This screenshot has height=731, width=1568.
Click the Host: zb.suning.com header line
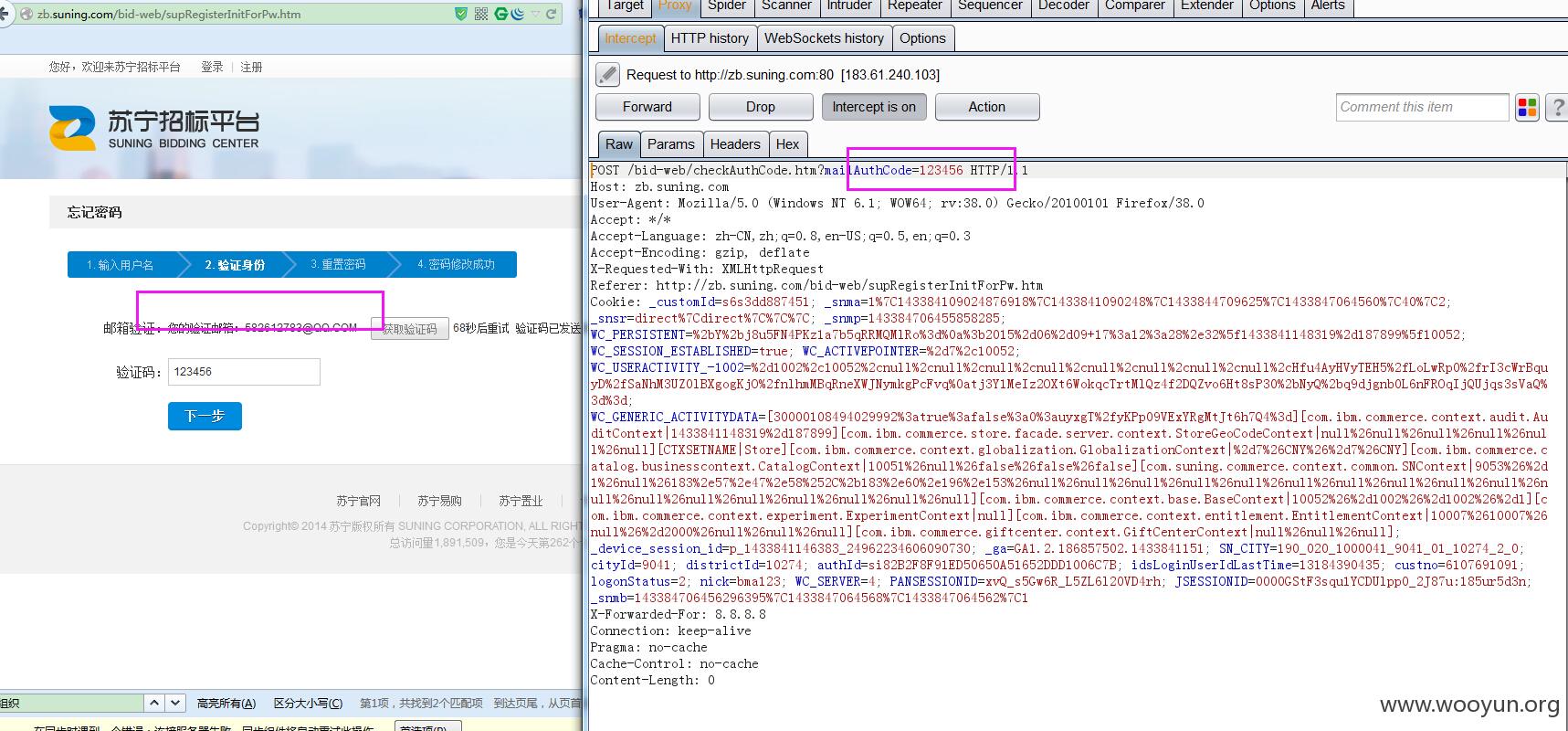(659, 186)
